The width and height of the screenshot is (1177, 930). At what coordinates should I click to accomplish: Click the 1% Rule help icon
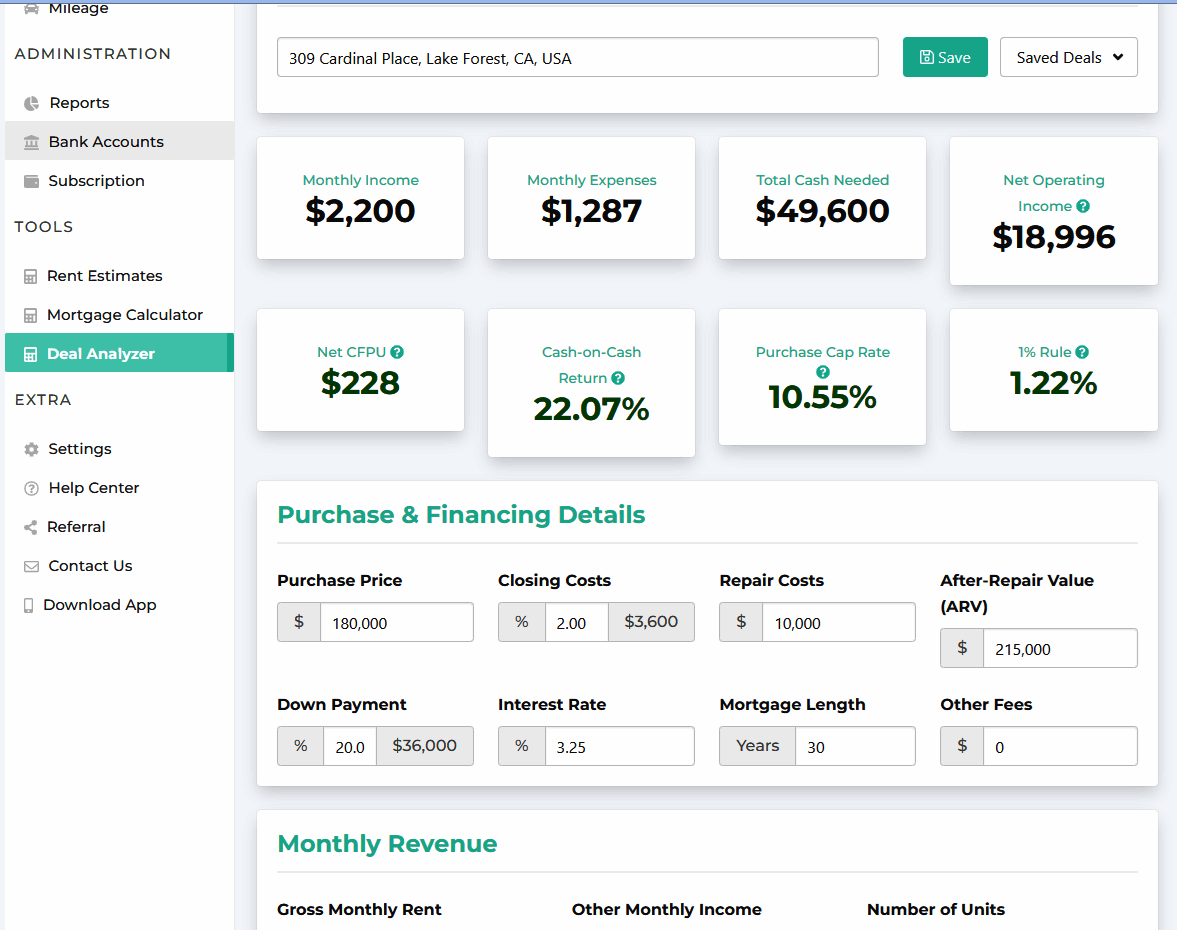point(1082,352)
